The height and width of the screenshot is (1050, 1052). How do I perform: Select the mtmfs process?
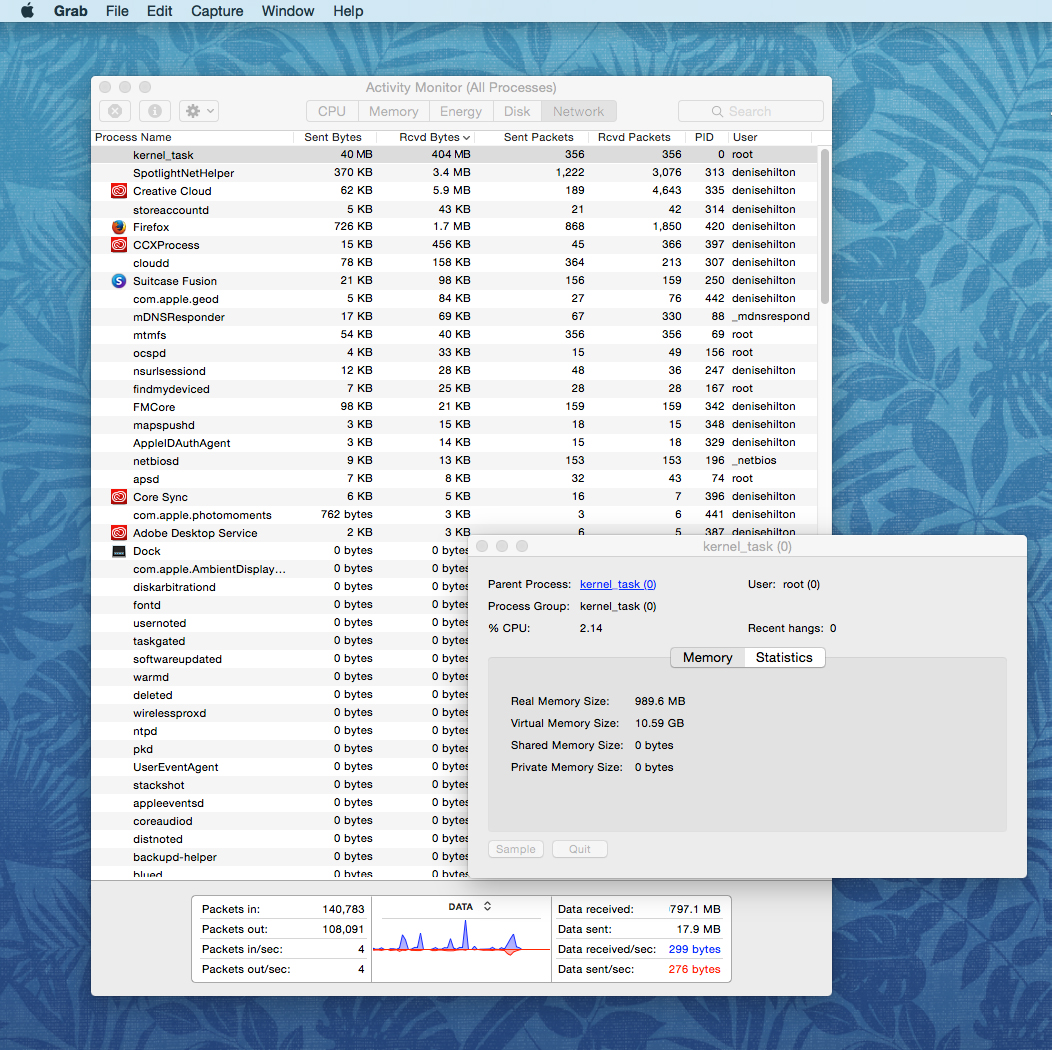coord(454,334)
